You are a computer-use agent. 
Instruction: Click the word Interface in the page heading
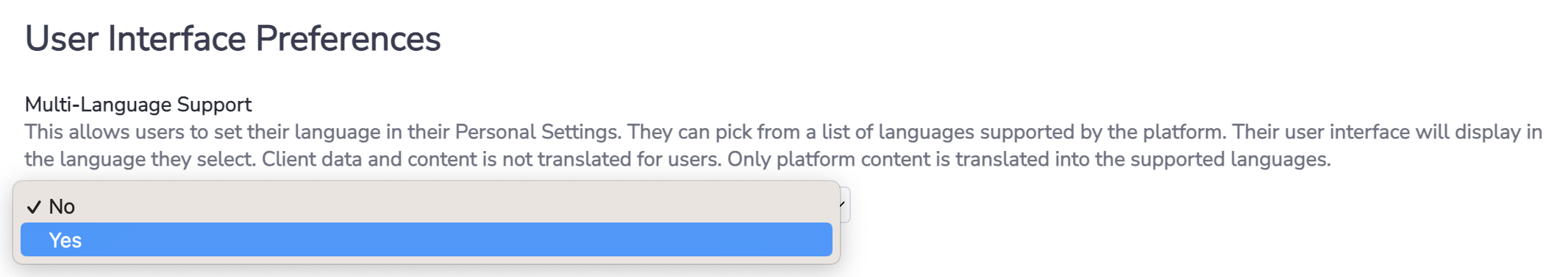click(x=177, y=39)
